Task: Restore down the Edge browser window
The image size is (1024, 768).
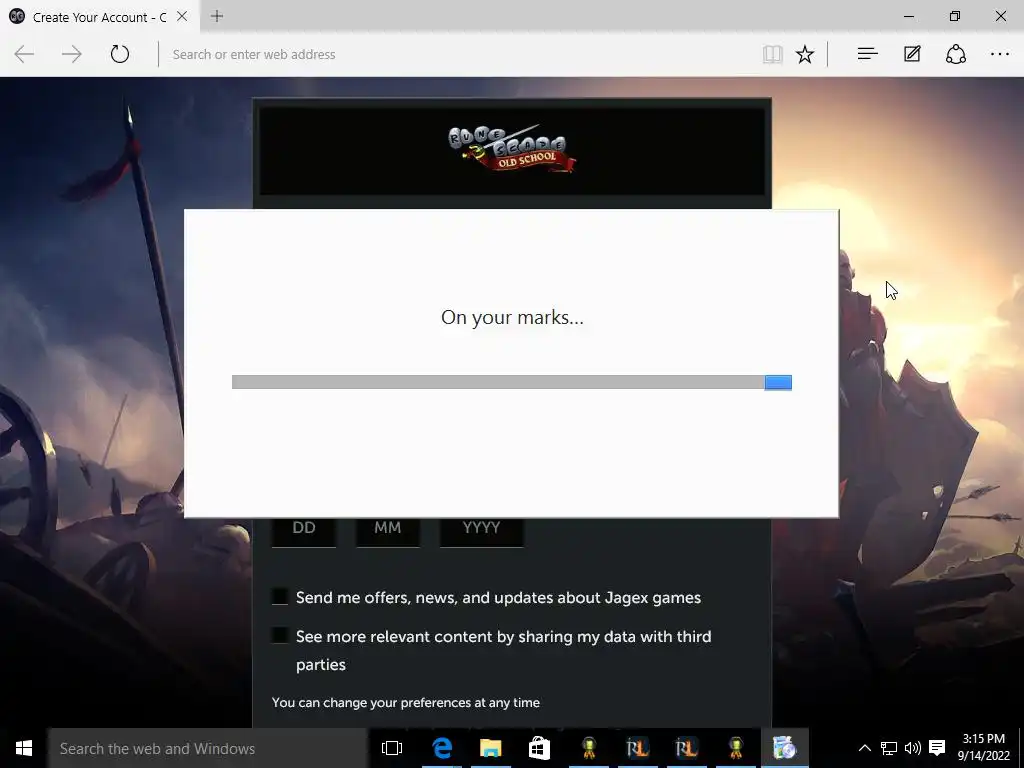Action: [955, 16]
